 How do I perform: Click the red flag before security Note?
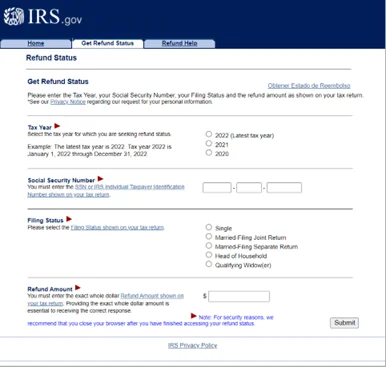coord(193,315)
